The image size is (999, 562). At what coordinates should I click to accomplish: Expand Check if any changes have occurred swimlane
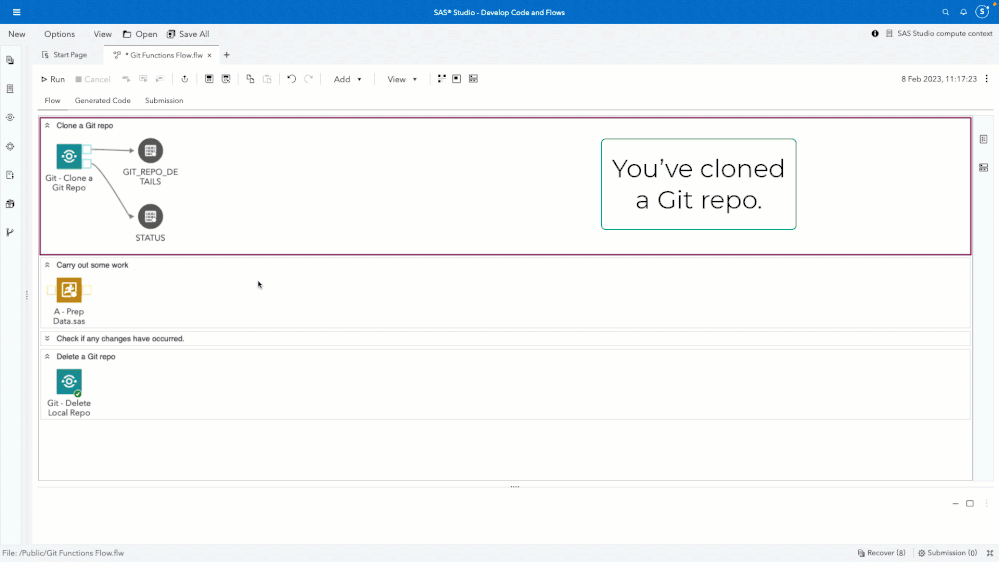coord(47,338)
